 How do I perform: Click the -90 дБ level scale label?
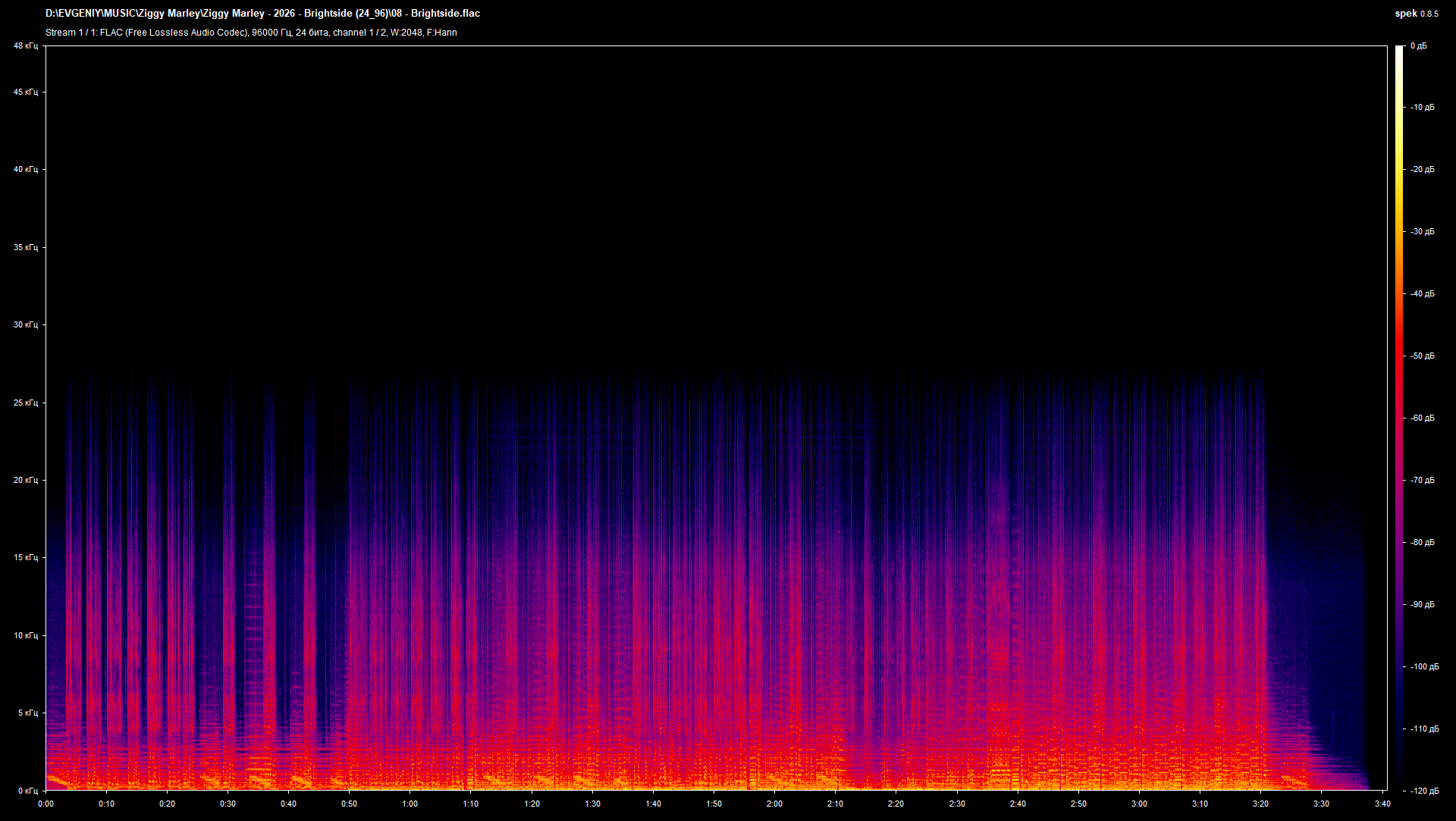tap(1423, 605)
